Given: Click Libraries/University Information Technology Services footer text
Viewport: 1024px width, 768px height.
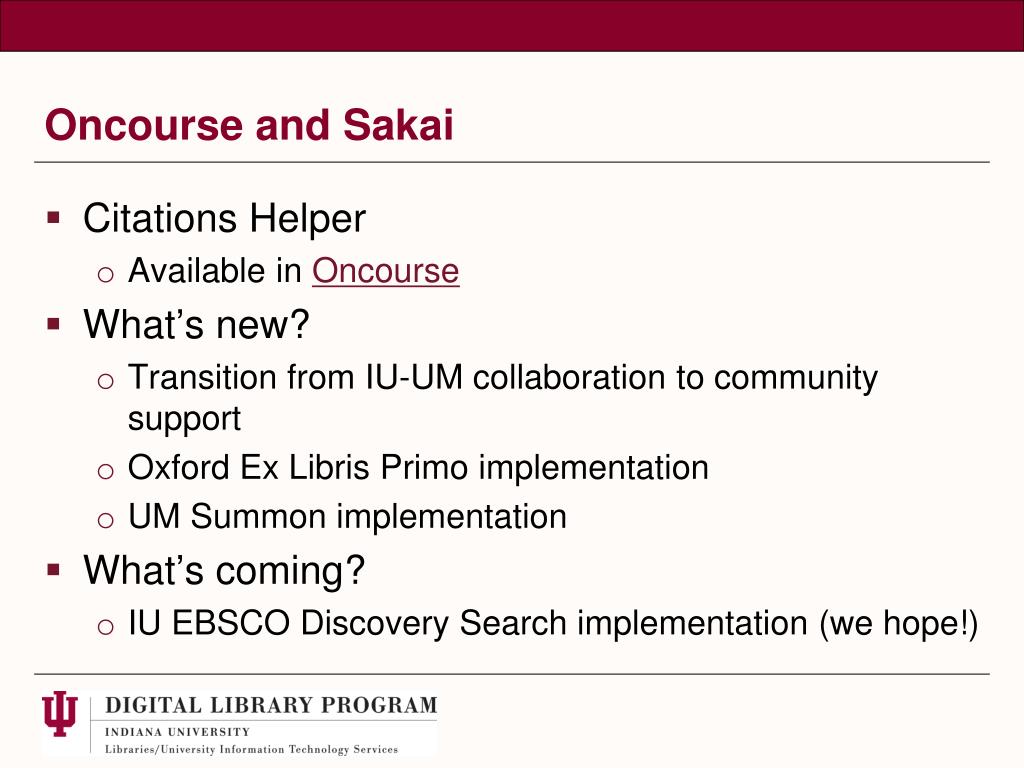Looking at the screenshot, I should (251, 750).
